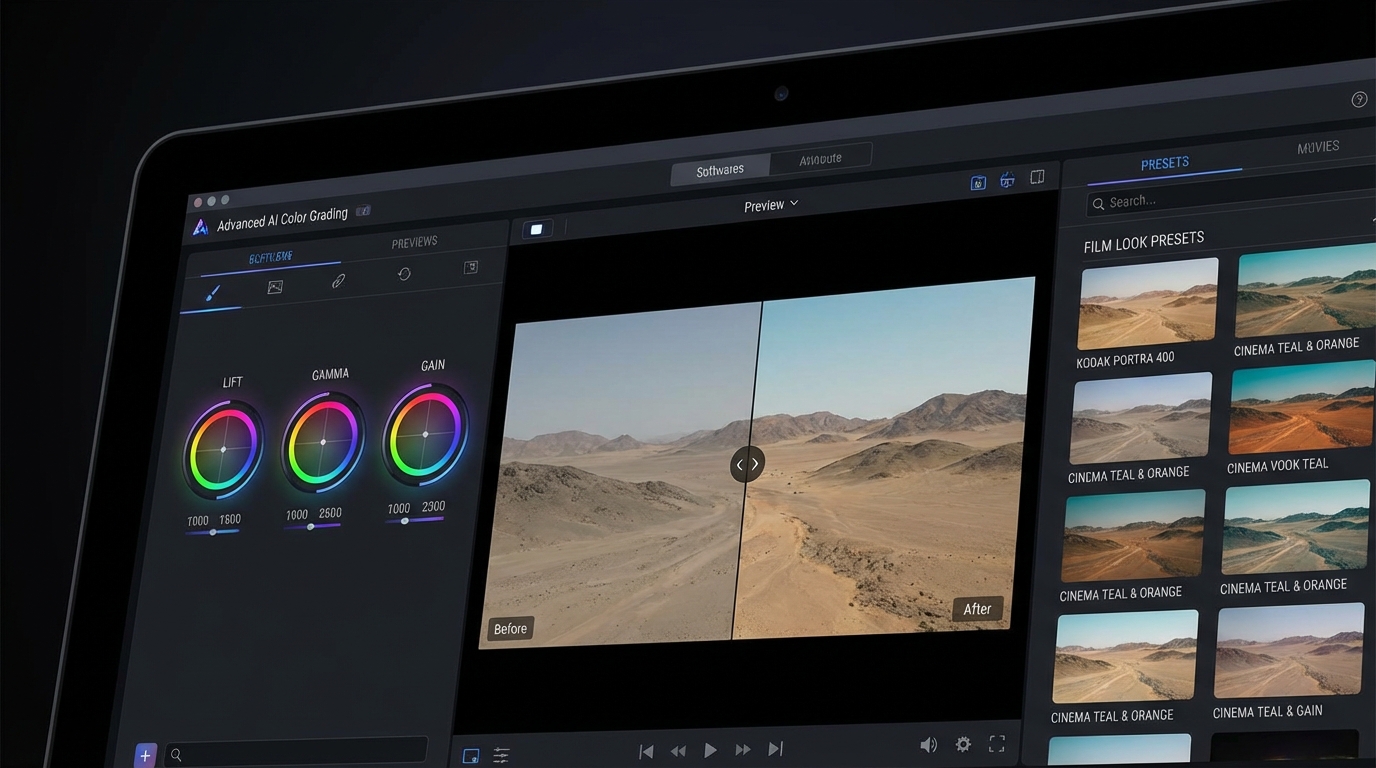This screenshot has width=1376, height=768.
Task: Select the Softwares segment button
Action: point(720,170)
